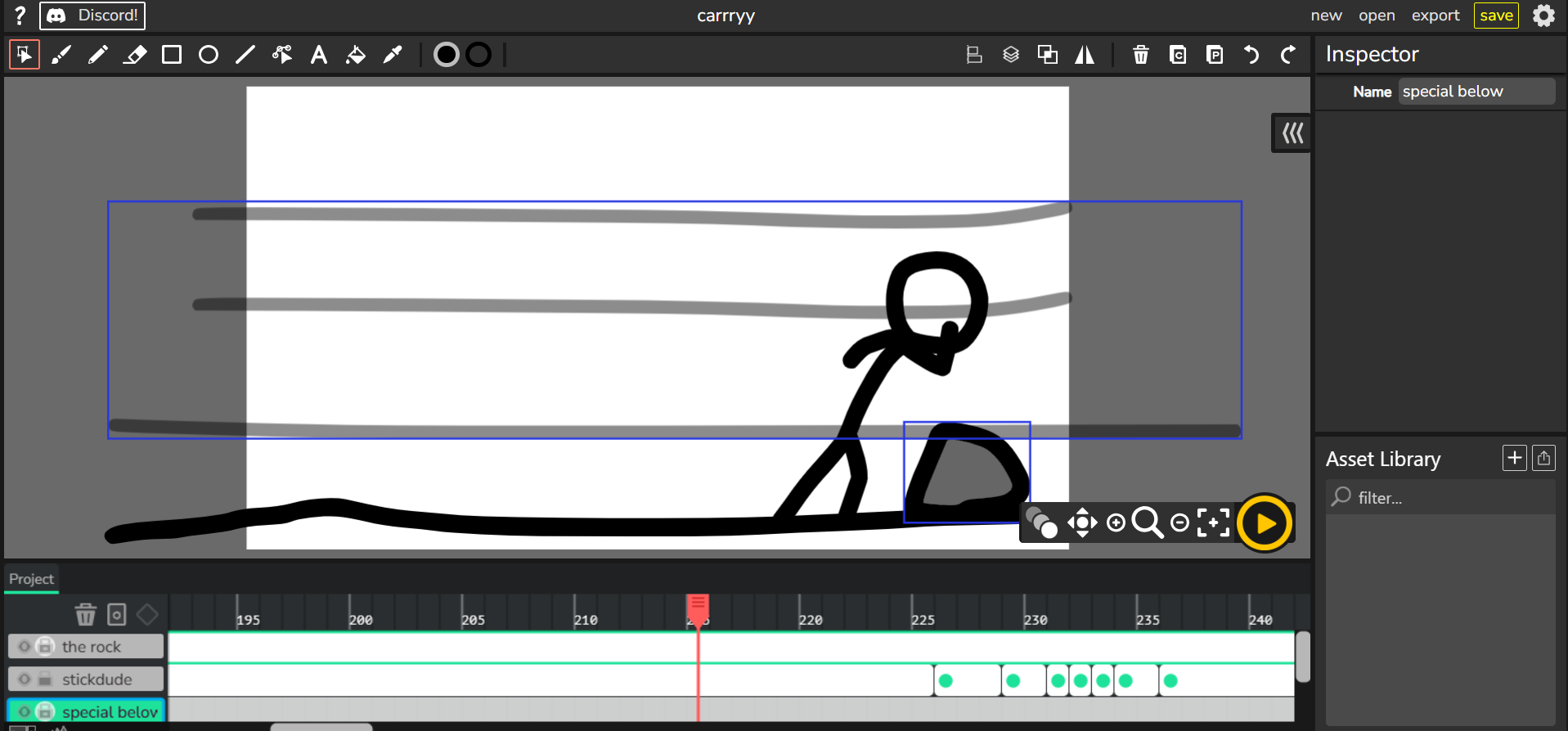Select the Brush tool

point(61,55)
